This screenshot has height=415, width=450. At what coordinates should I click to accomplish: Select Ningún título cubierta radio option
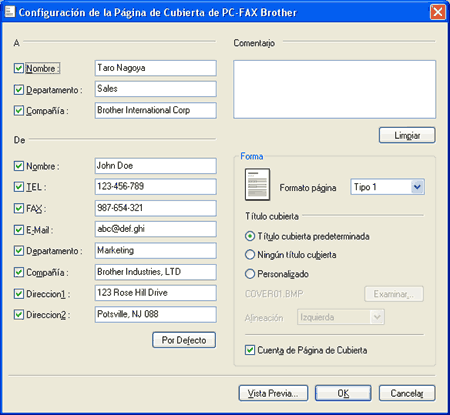click(x=250, y=255)
